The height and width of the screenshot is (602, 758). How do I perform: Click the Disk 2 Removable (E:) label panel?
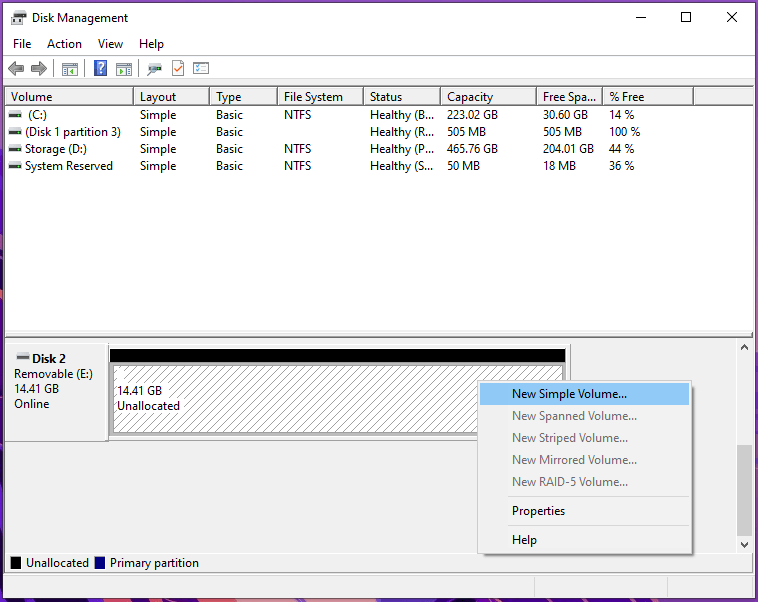pos(57,392)
